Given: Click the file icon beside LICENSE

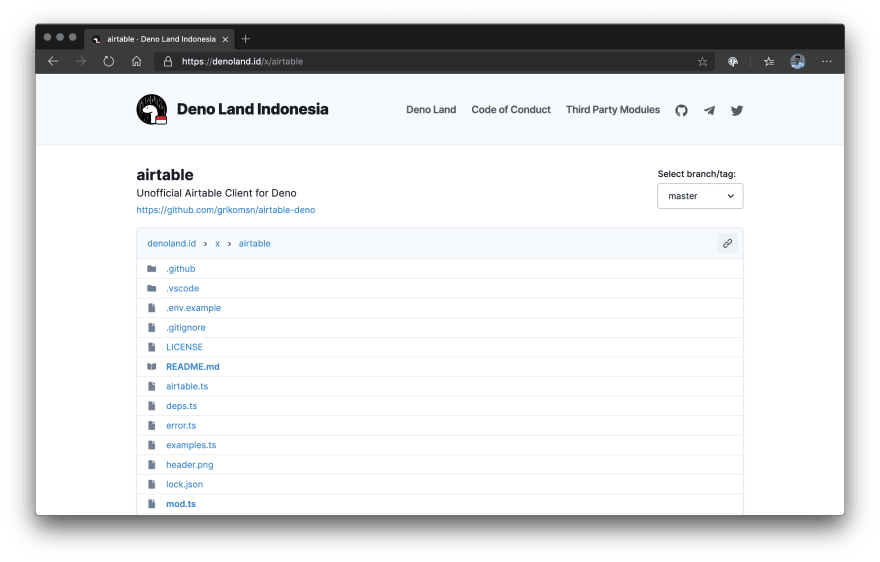Looking at the screenshot, I should pos(152,347).
